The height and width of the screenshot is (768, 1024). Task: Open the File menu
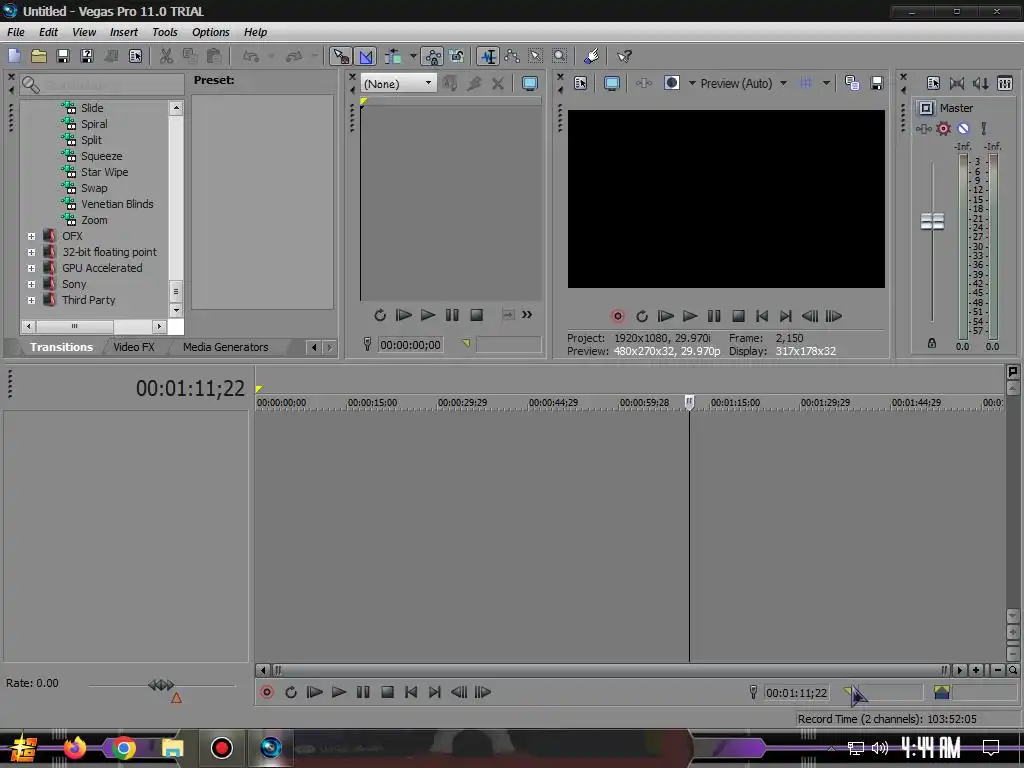(15, 32)
